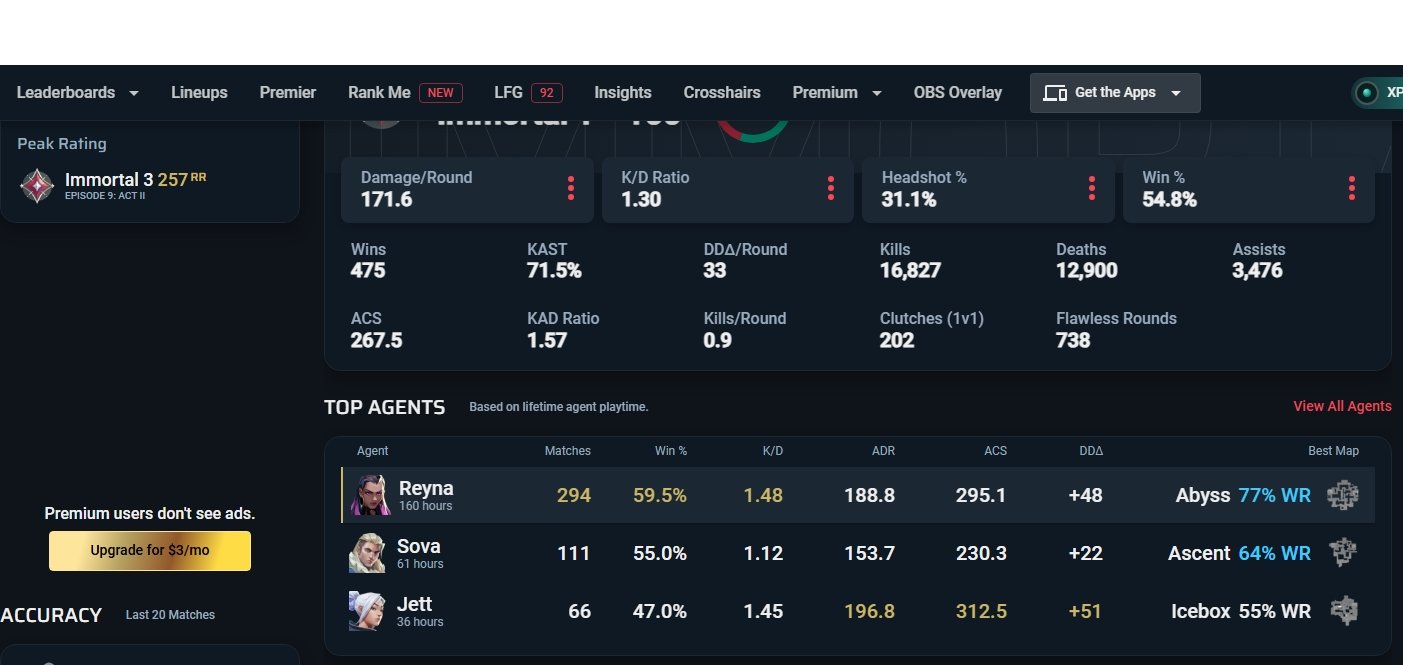Click Reyna agent portrait

pyautogui.click(x=369, y=495)
